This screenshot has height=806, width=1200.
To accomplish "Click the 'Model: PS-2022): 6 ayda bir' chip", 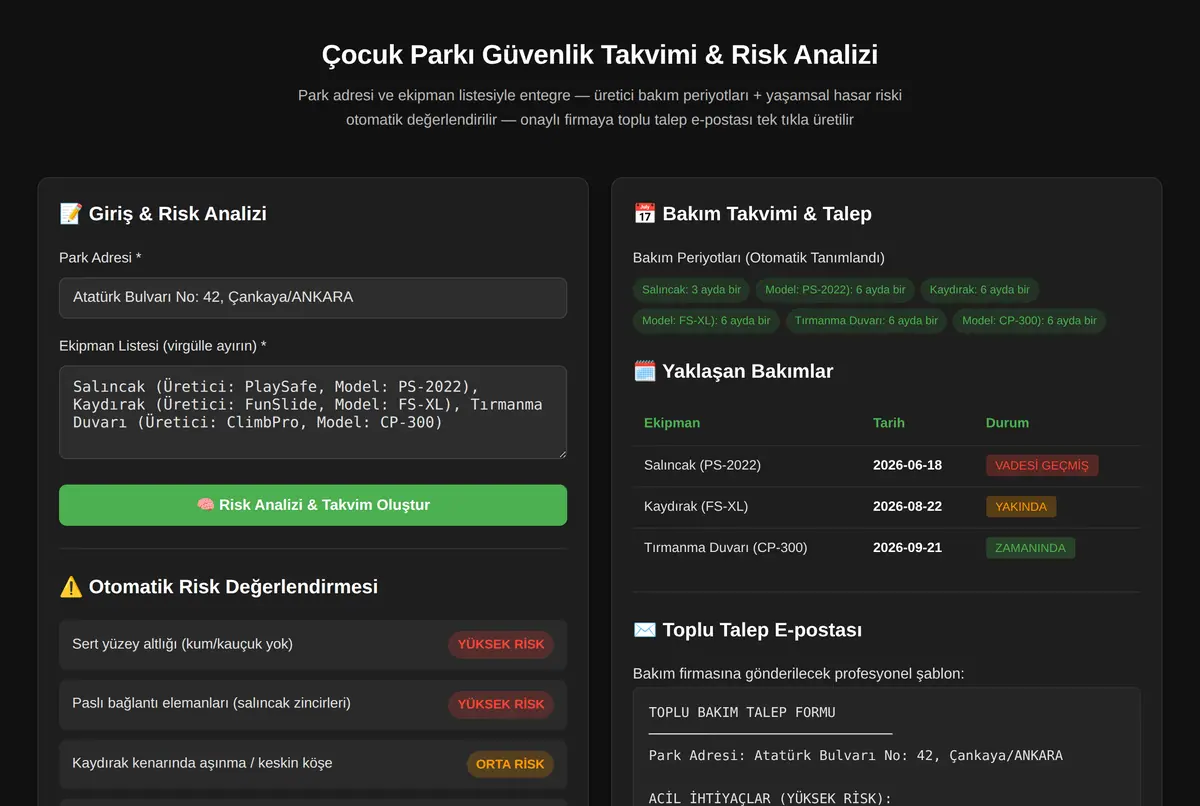I will click(x=835, y=290).
